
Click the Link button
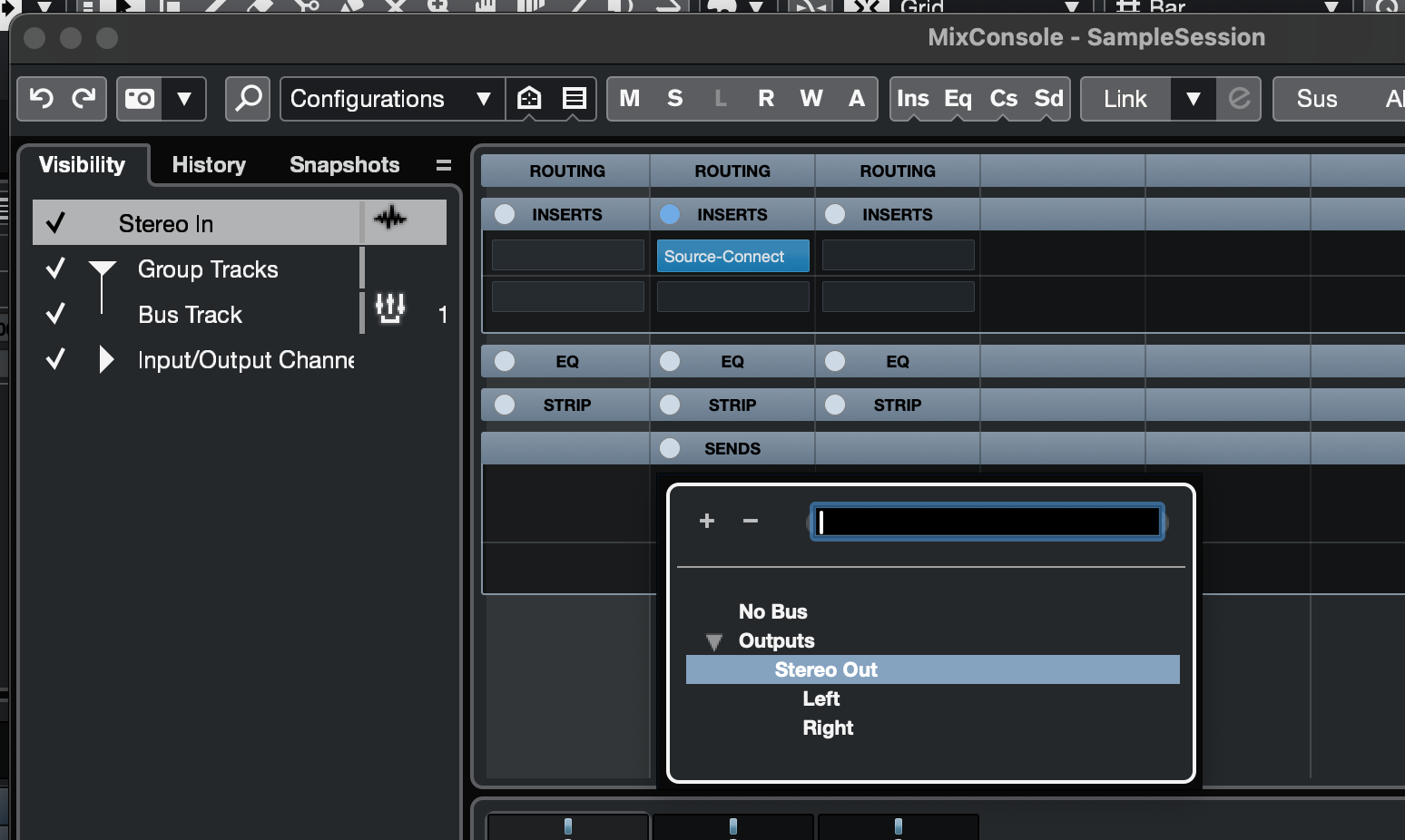coord(1125,98)
